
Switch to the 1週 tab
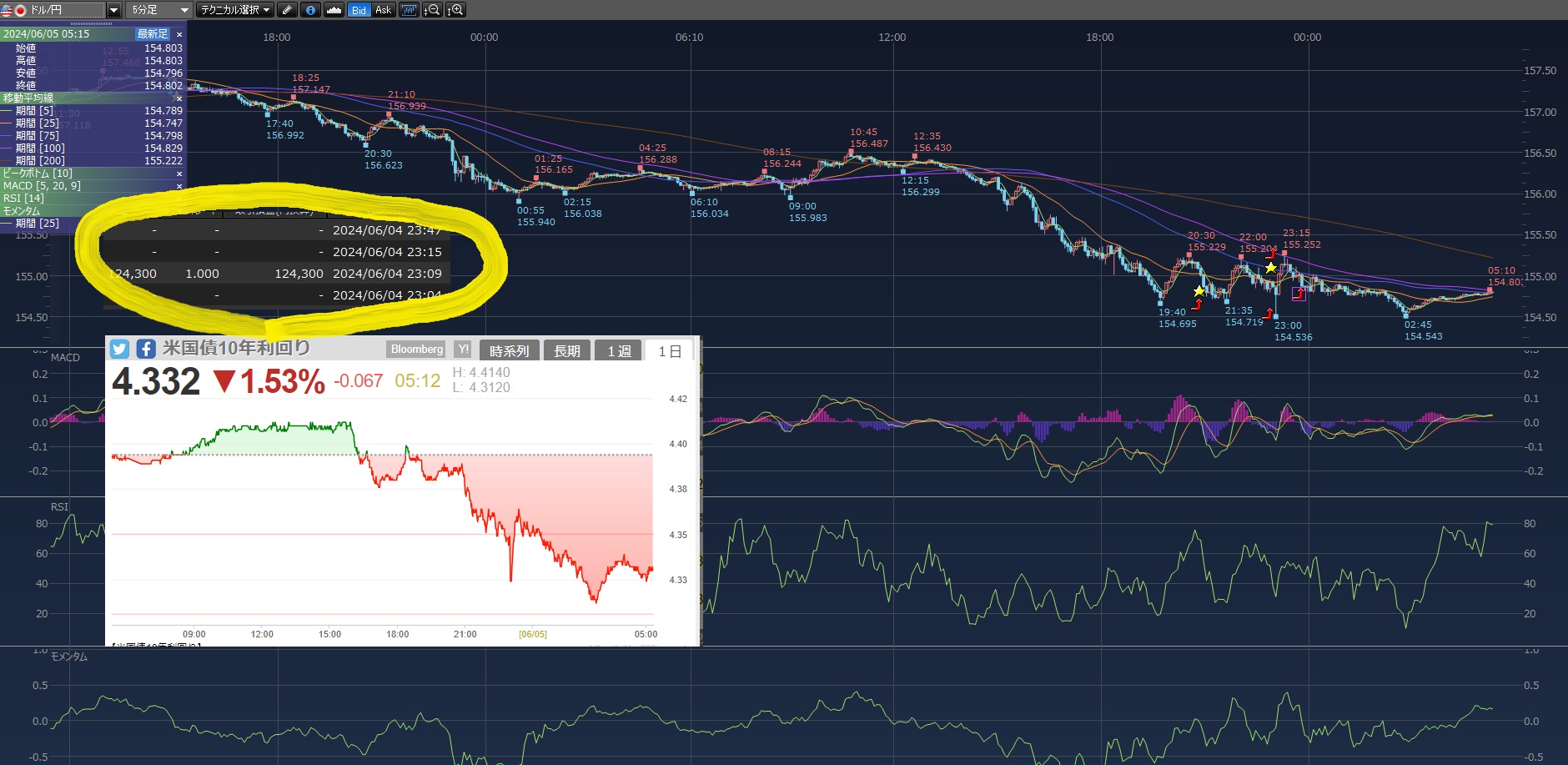click(619, 351)
